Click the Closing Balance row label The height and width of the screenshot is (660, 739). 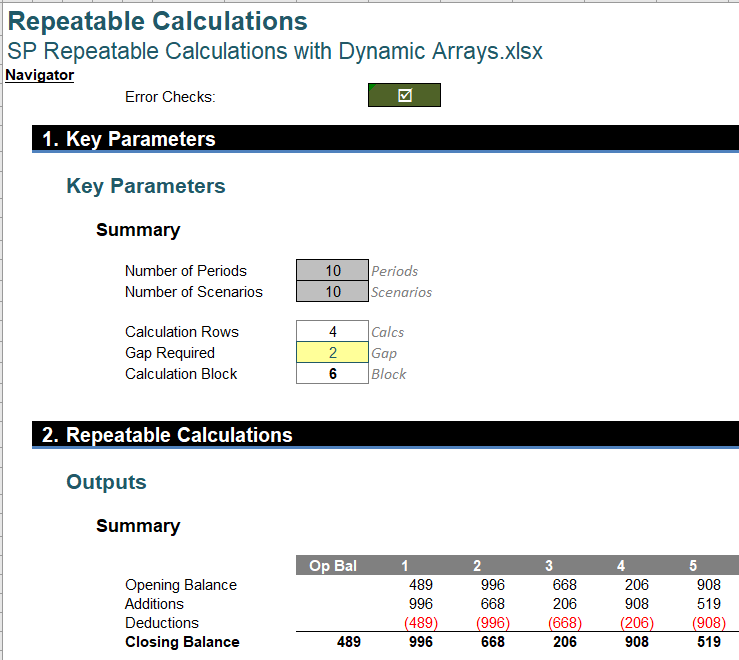tap(182, 642)
